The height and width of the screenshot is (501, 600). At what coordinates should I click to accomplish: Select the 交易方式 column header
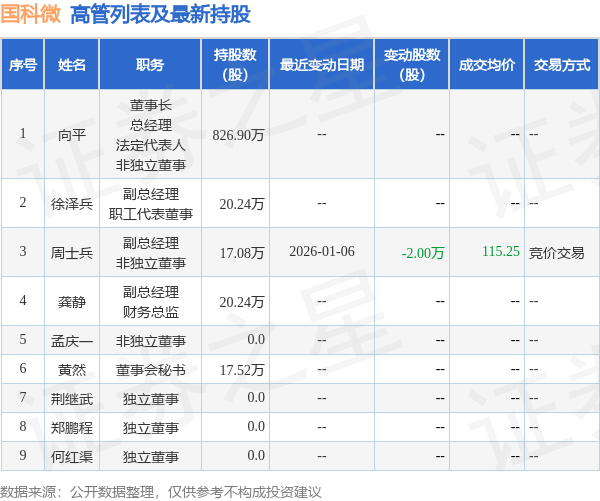pos(562,64)
